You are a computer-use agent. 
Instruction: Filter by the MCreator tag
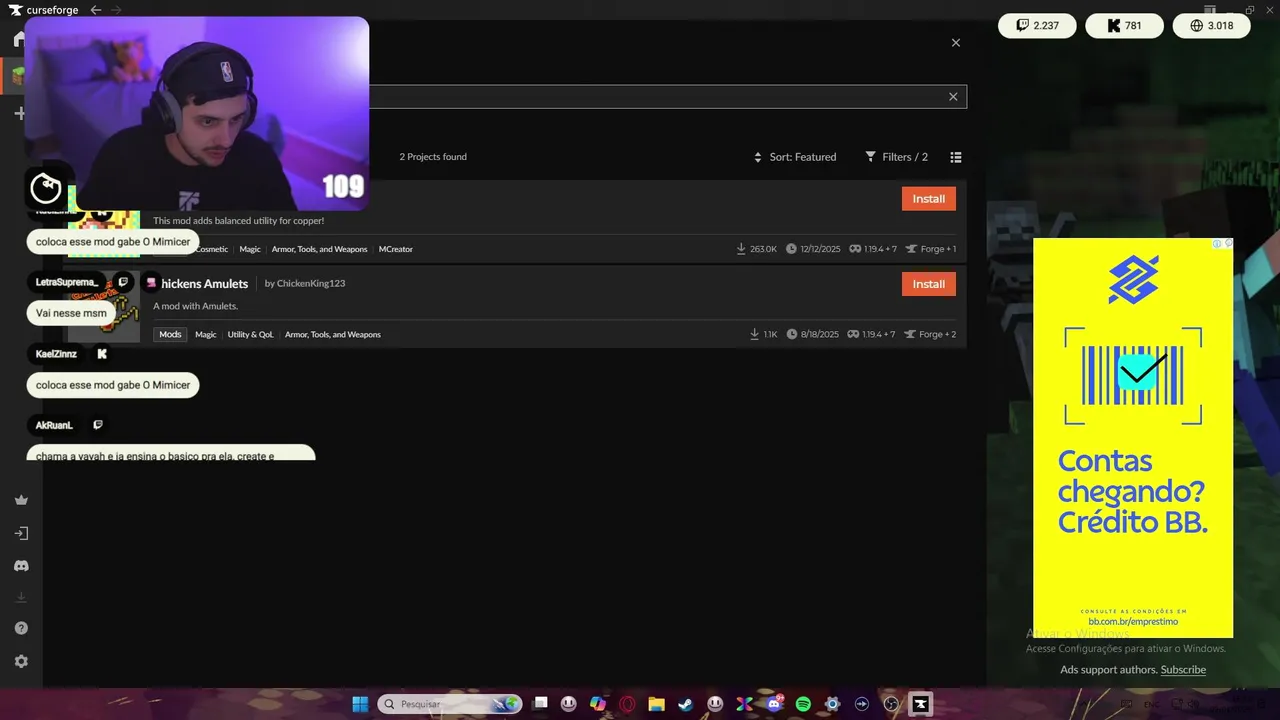coord(396,249)
